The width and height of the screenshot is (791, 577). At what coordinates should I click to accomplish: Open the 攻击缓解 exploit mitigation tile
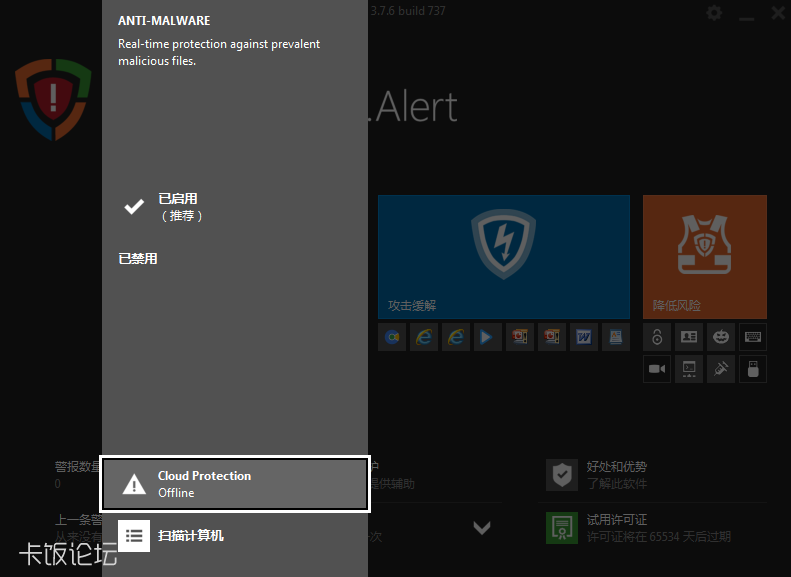pos(503,256)
